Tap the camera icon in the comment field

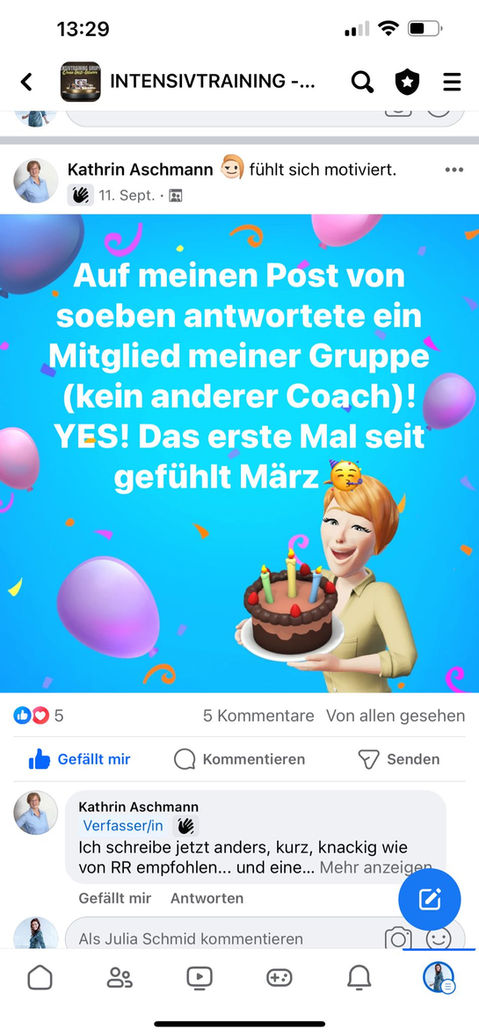coord(398,938)
